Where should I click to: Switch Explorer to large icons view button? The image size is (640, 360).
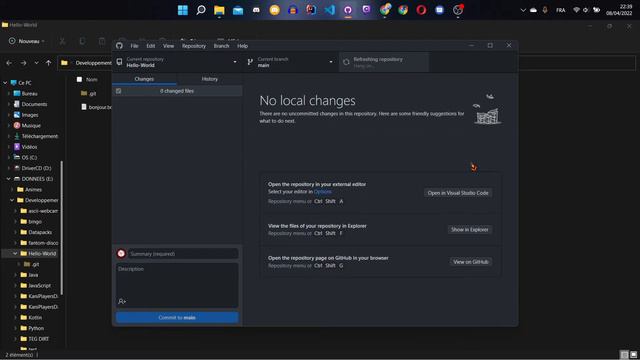coord(633,355)
